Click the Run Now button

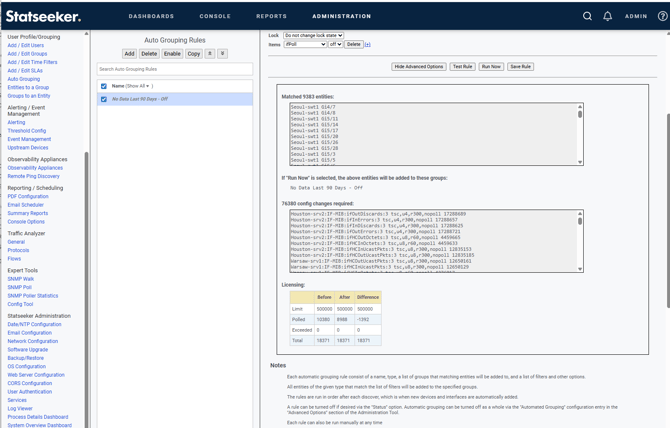coord(491,67)
